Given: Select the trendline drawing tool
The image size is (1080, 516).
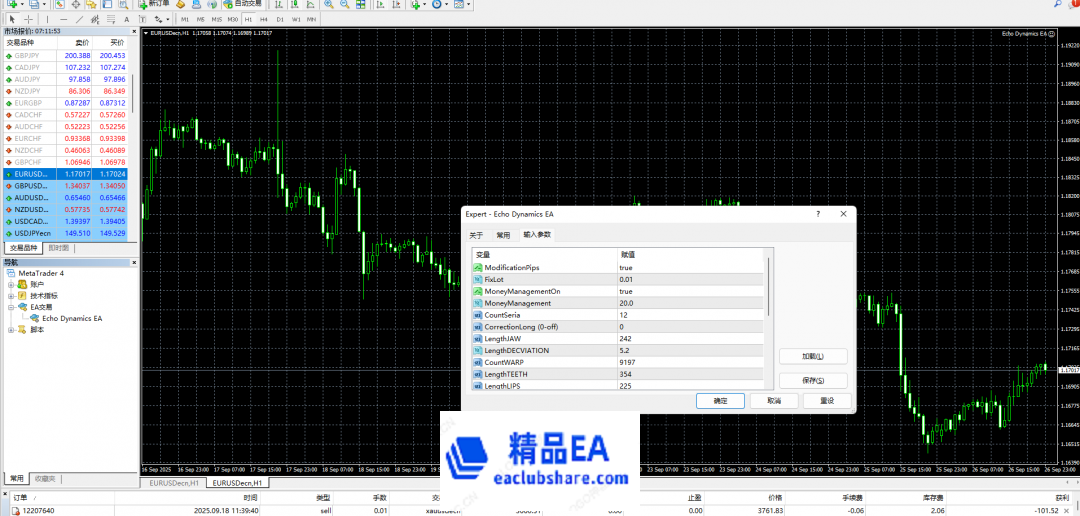Looking at the screenshot, I should coord(79,19).
